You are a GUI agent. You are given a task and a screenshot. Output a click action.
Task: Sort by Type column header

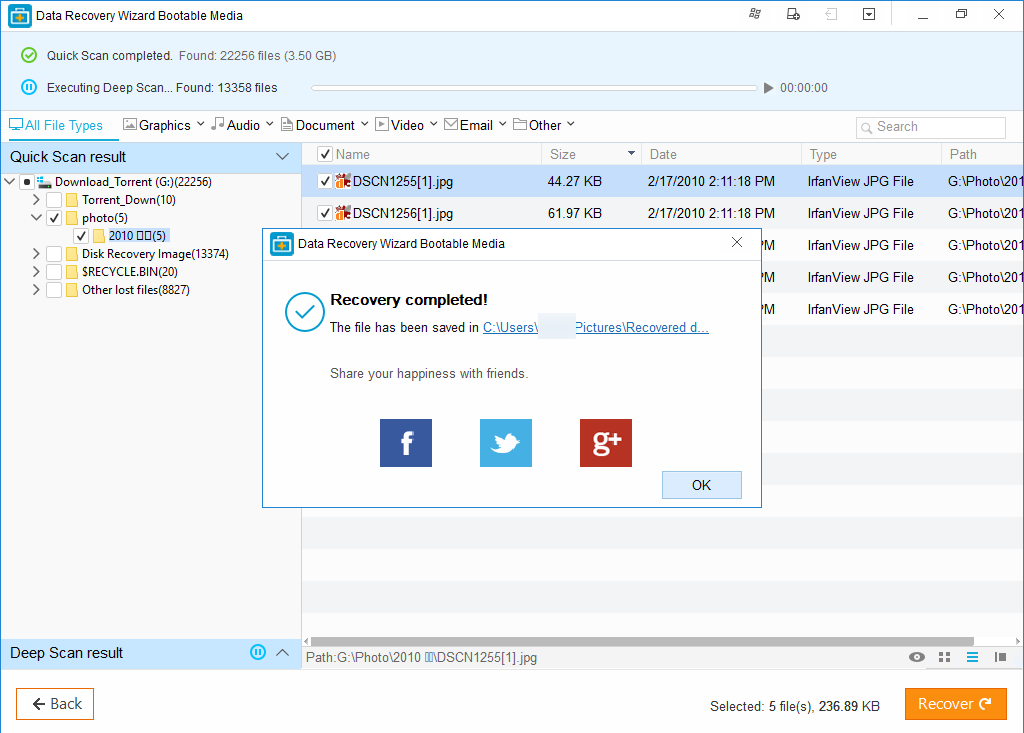(871, 154)
